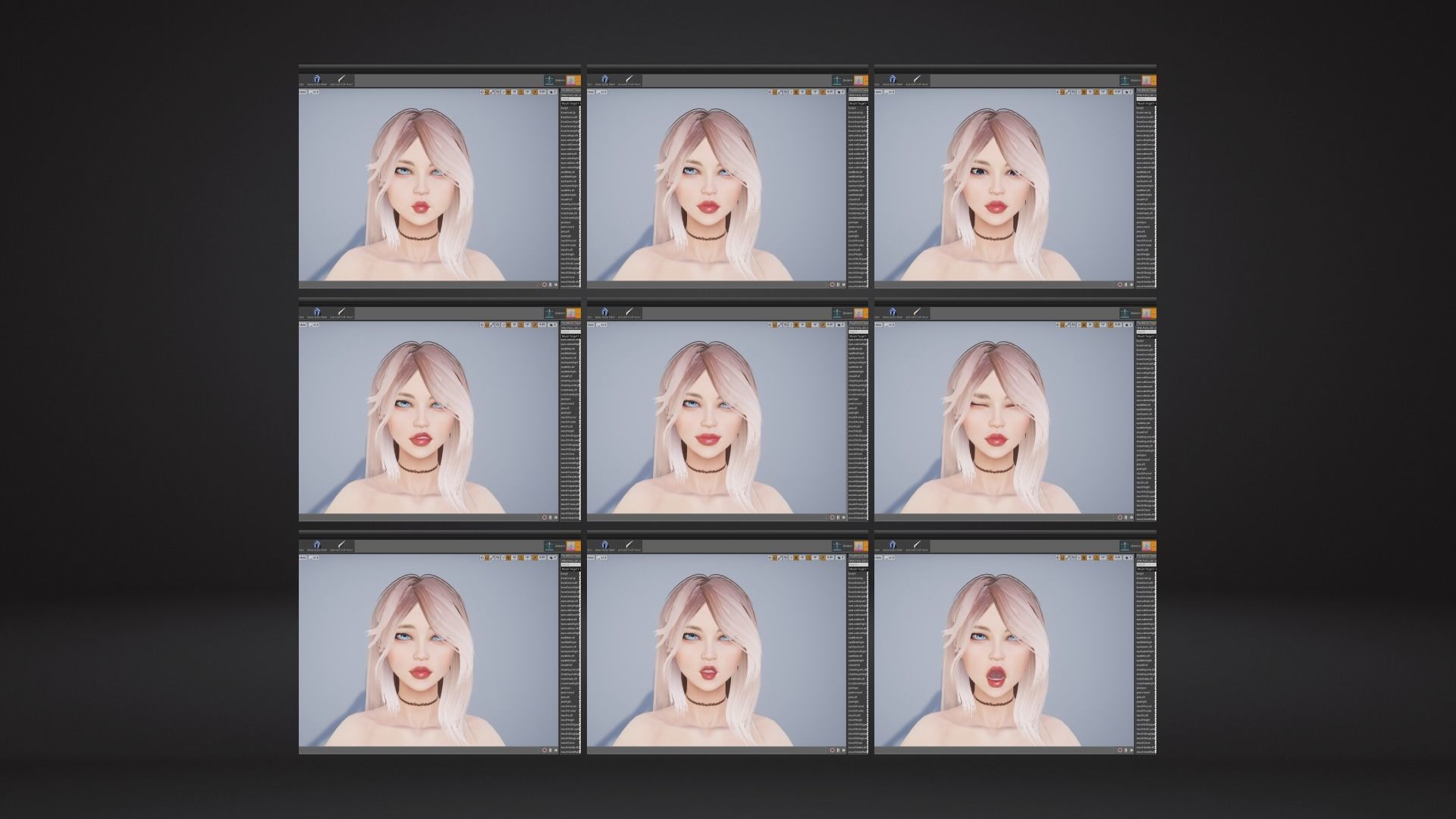The height and width of the screenshot is (819, 1456).
Task: Click surface snapping icon in bottom-middle screenshot viewport
Action: 792,557
